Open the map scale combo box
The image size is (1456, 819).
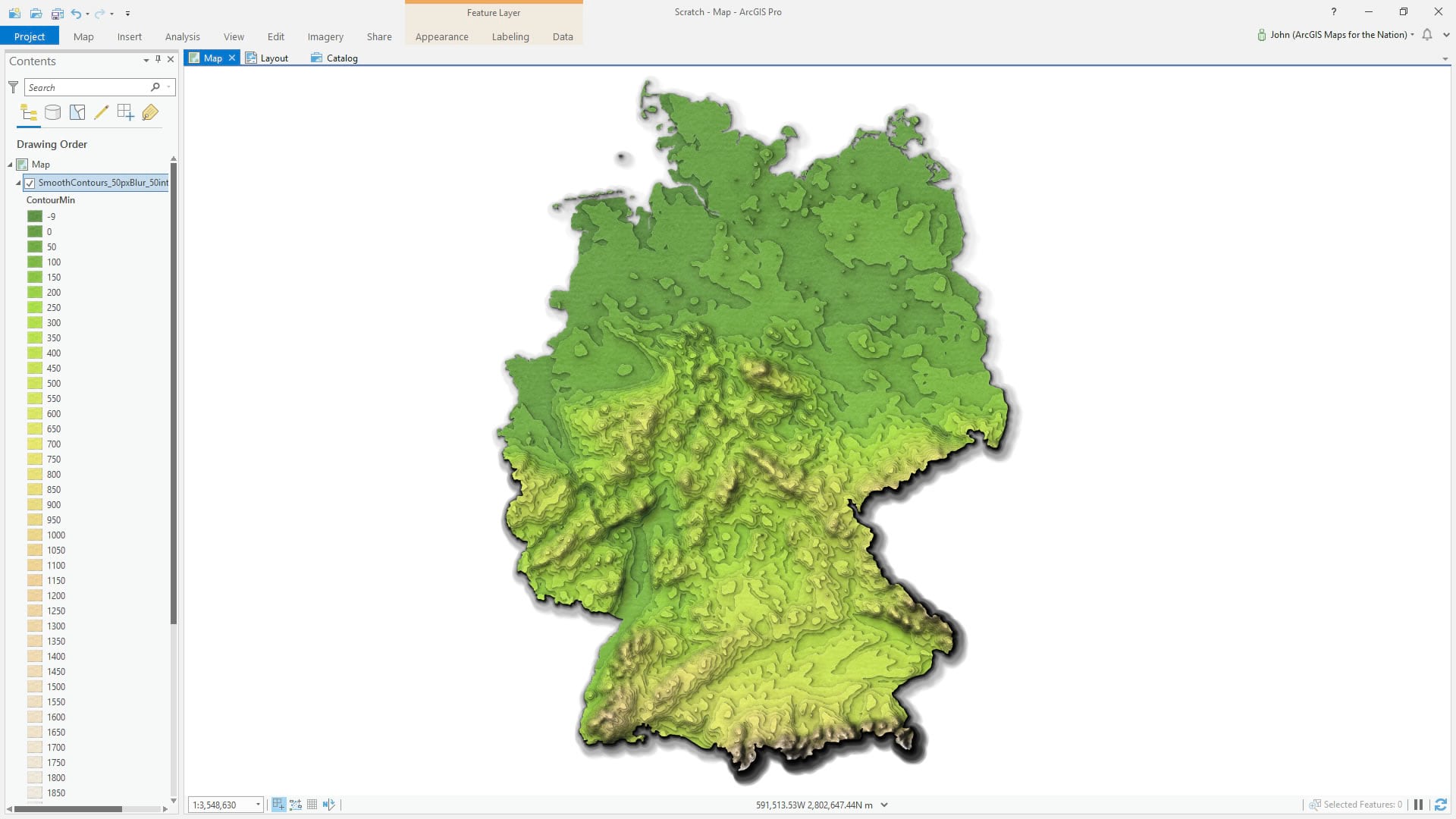pyautogui.click(x=226, y=805)
